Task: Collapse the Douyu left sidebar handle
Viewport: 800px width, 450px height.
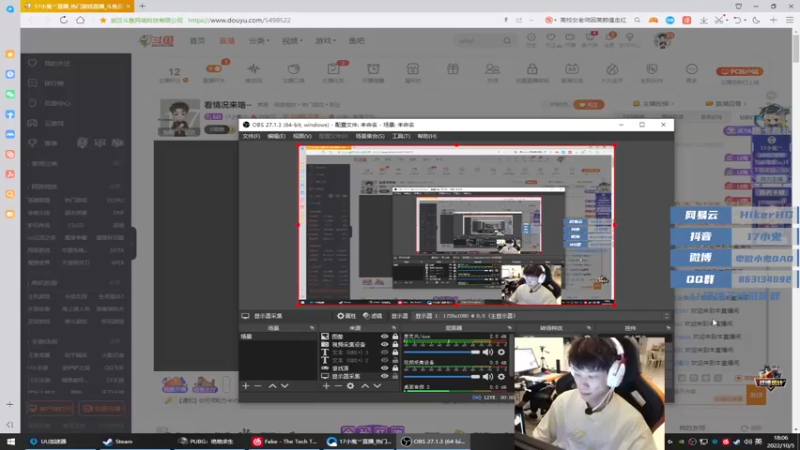Action: click(x=133, y=243)
